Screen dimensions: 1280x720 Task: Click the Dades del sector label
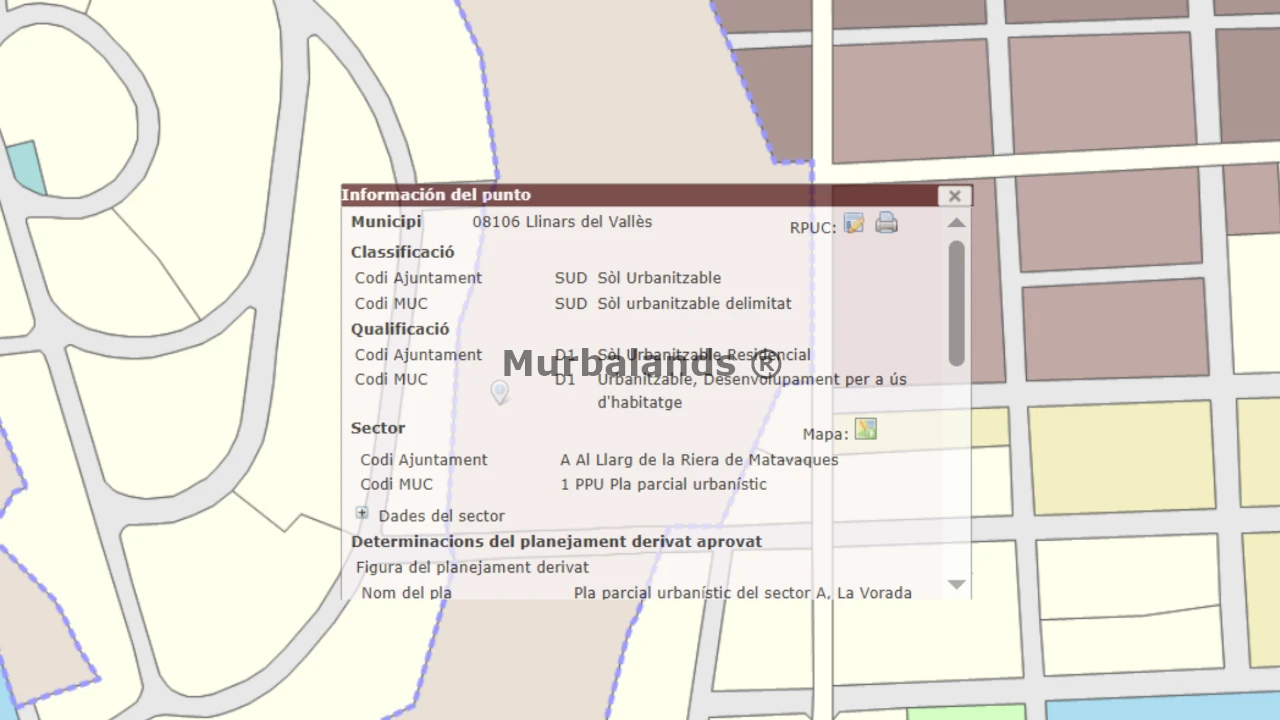pos(441,516)
